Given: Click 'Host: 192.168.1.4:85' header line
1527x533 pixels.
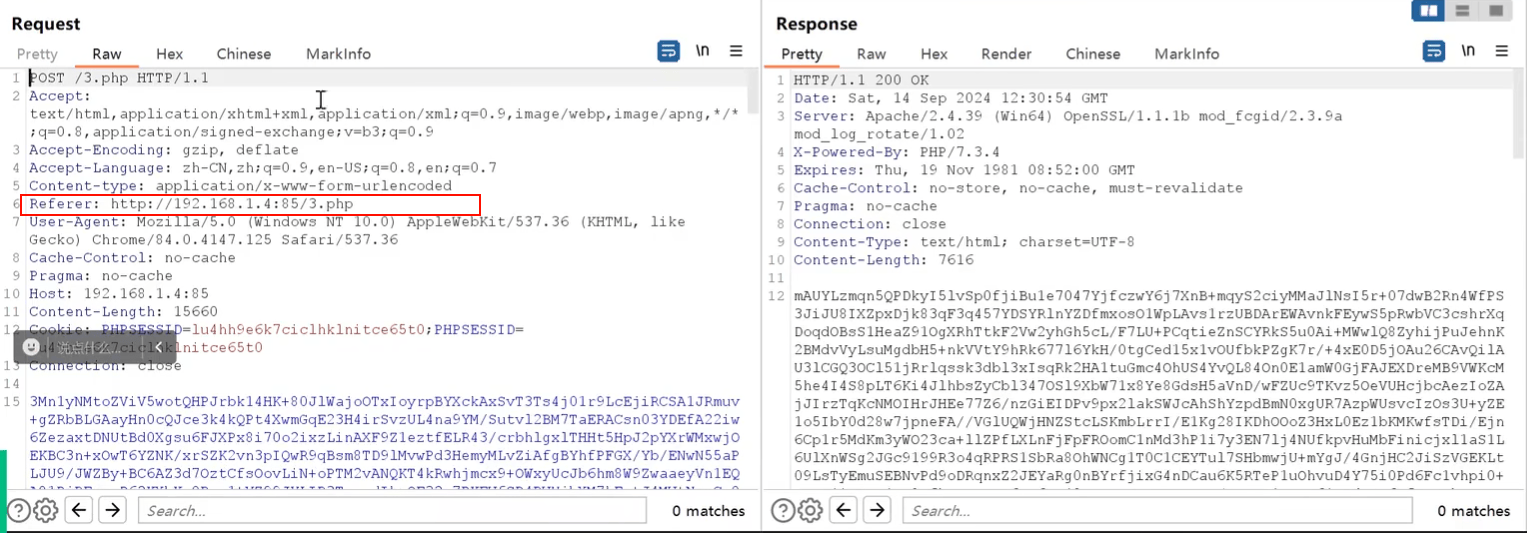Looking at the screenshot, I should pyautogui.click(x=119, y=294).
